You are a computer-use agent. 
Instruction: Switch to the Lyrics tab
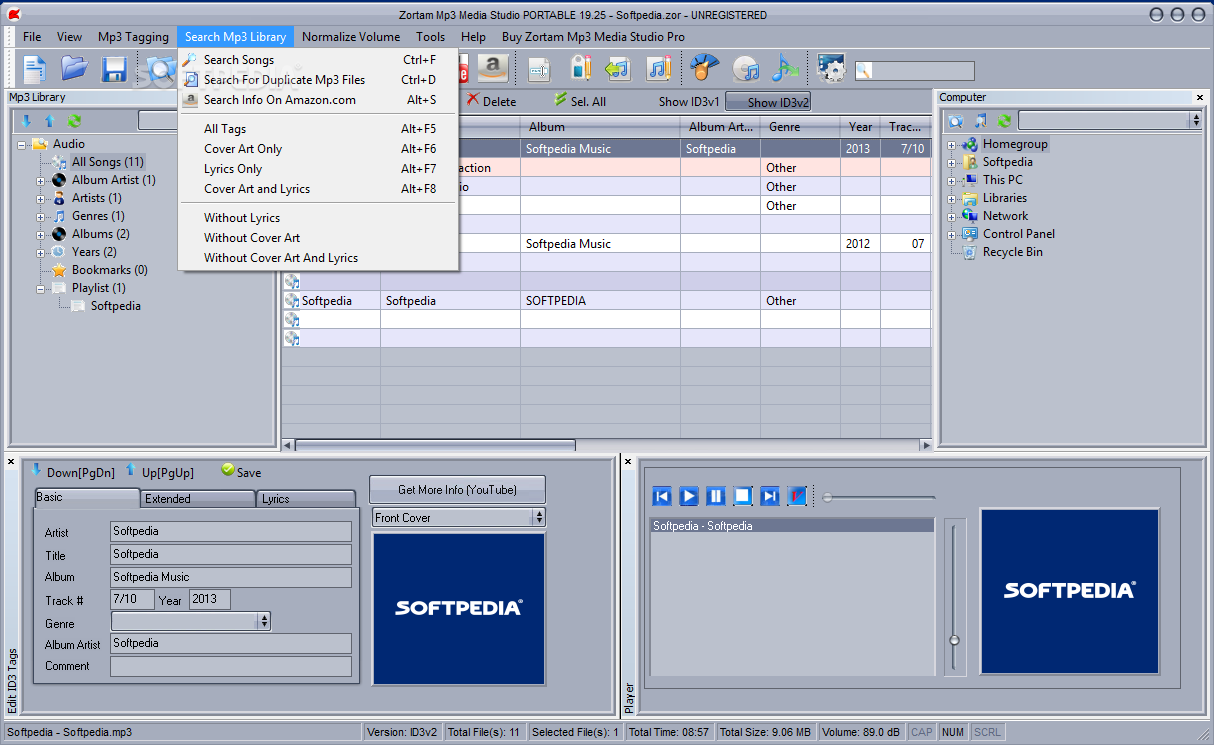tap(306, 498)
